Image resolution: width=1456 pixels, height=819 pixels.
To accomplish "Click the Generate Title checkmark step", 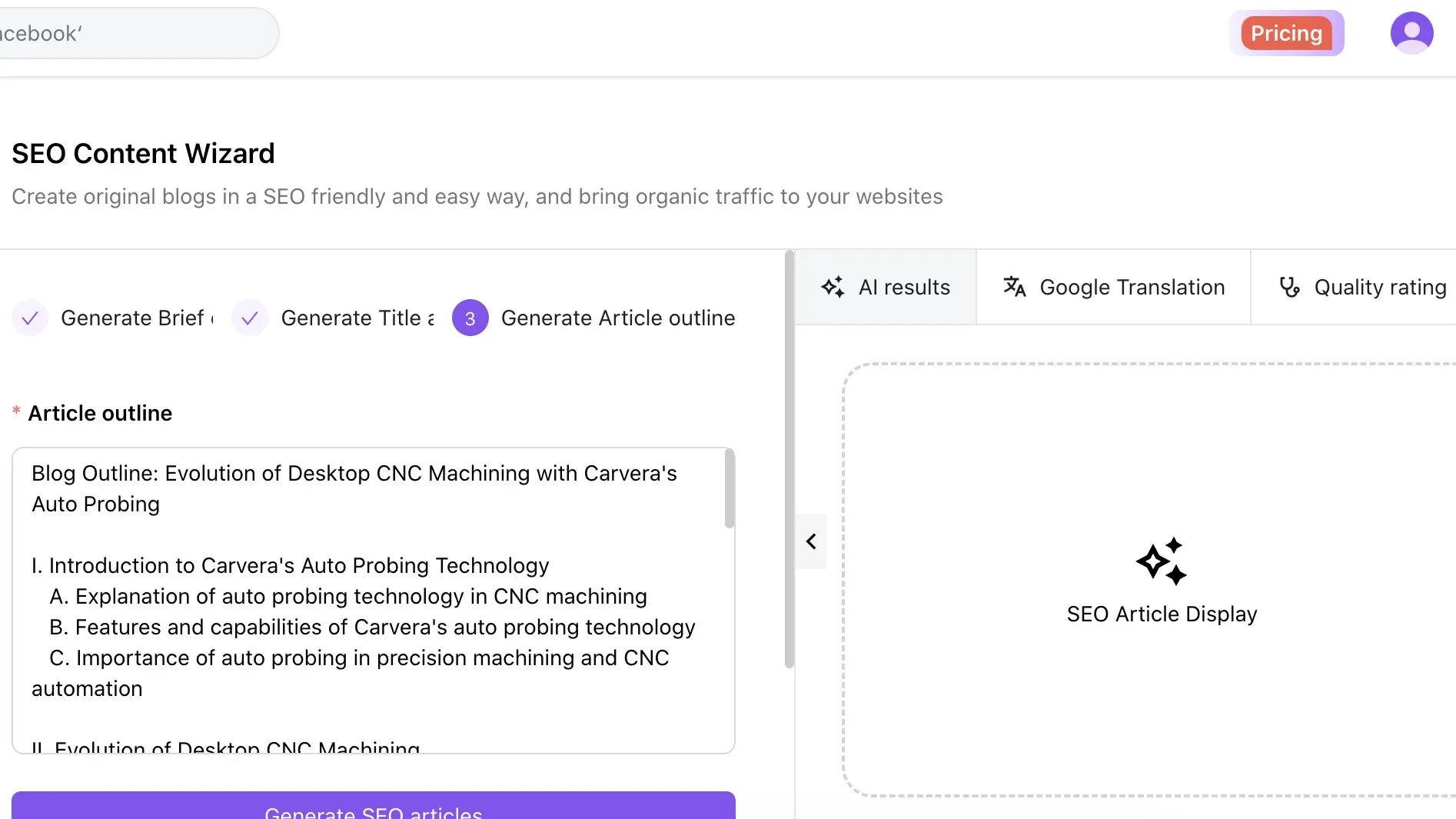I will [250, 318].
